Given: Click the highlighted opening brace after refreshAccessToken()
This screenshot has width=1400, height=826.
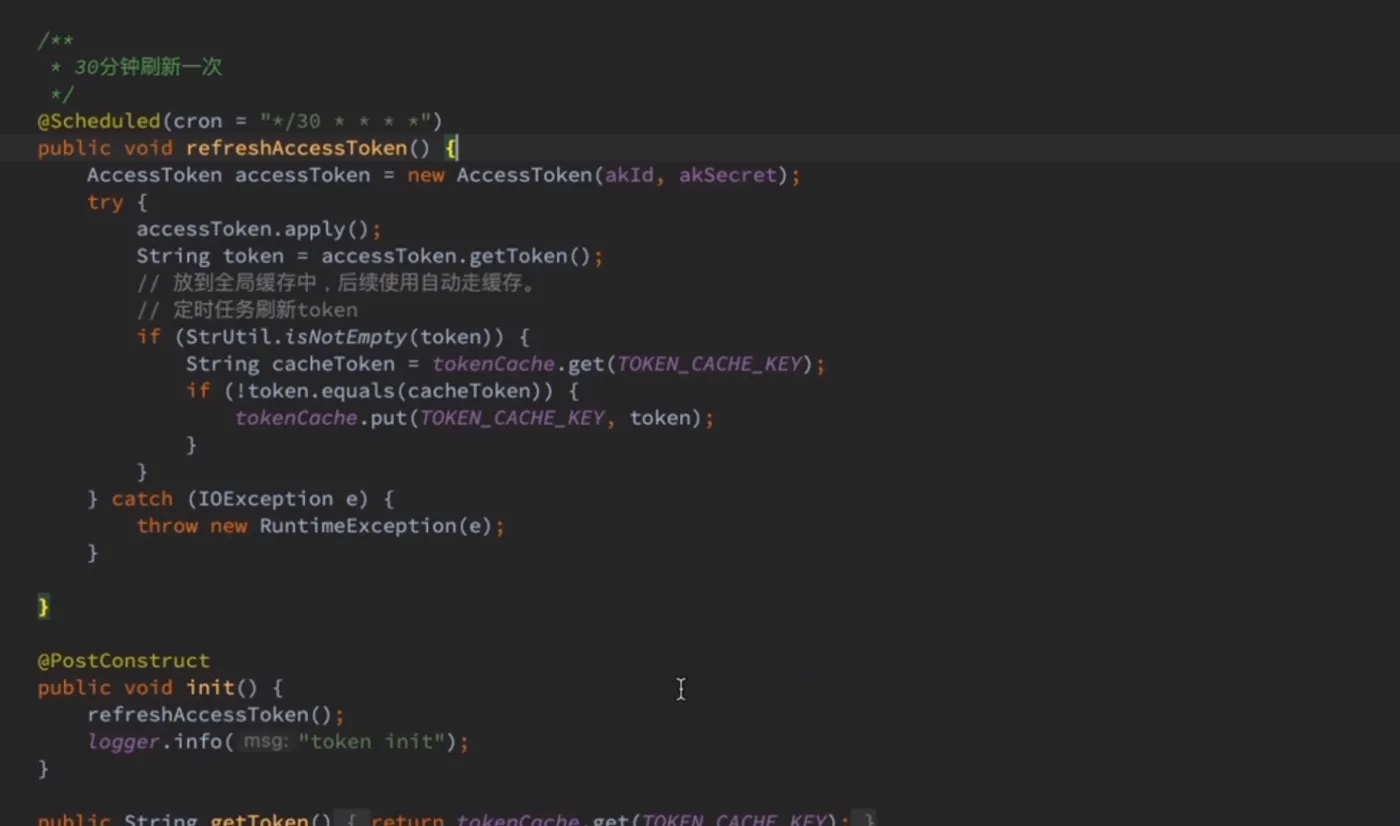Looking at the screenshot, I should click(x=451, y=148).
